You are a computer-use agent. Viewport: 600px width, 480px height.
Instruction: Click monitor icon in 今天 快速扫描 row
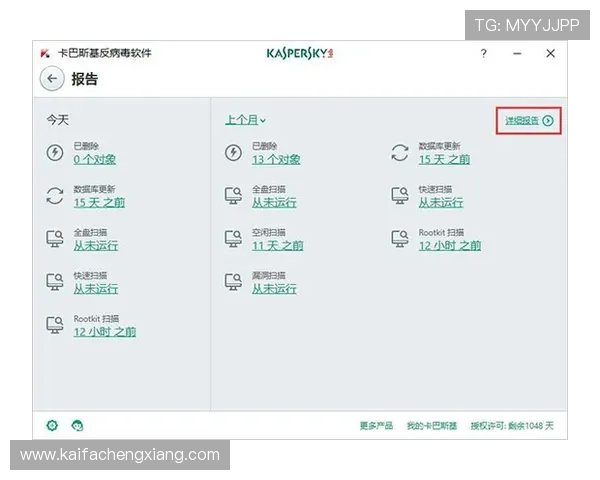click(55, 282)
